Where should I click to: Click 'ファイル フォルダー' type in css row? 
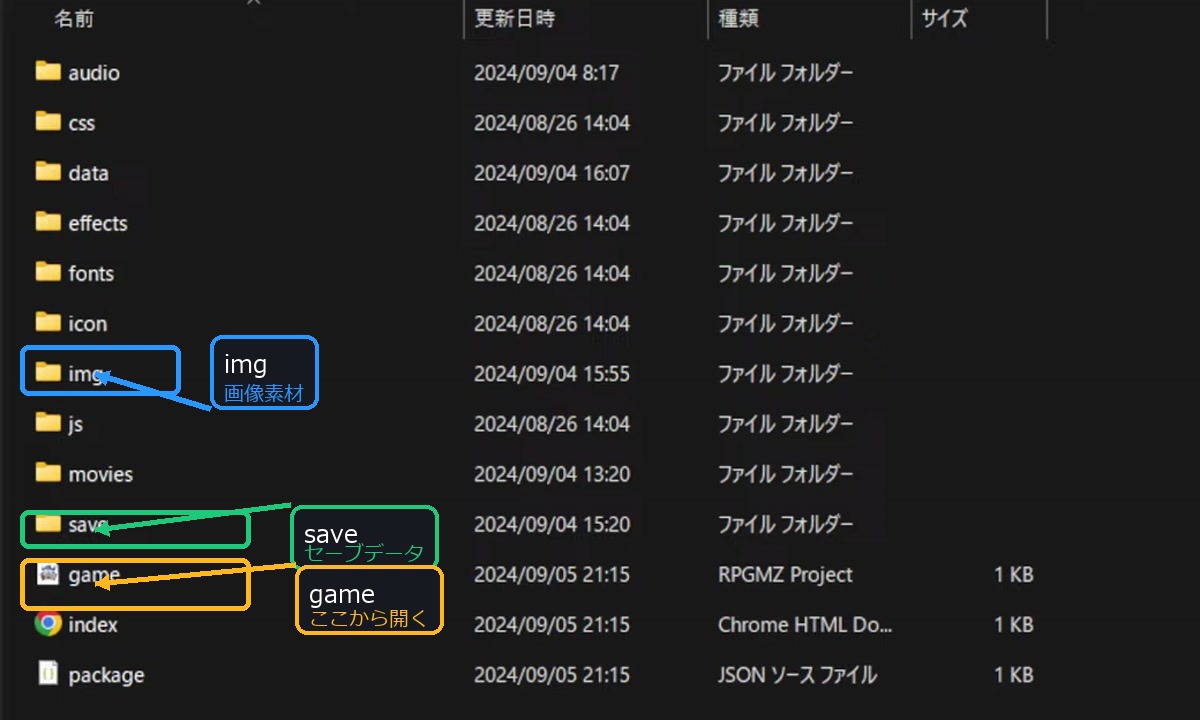point(786,123)
